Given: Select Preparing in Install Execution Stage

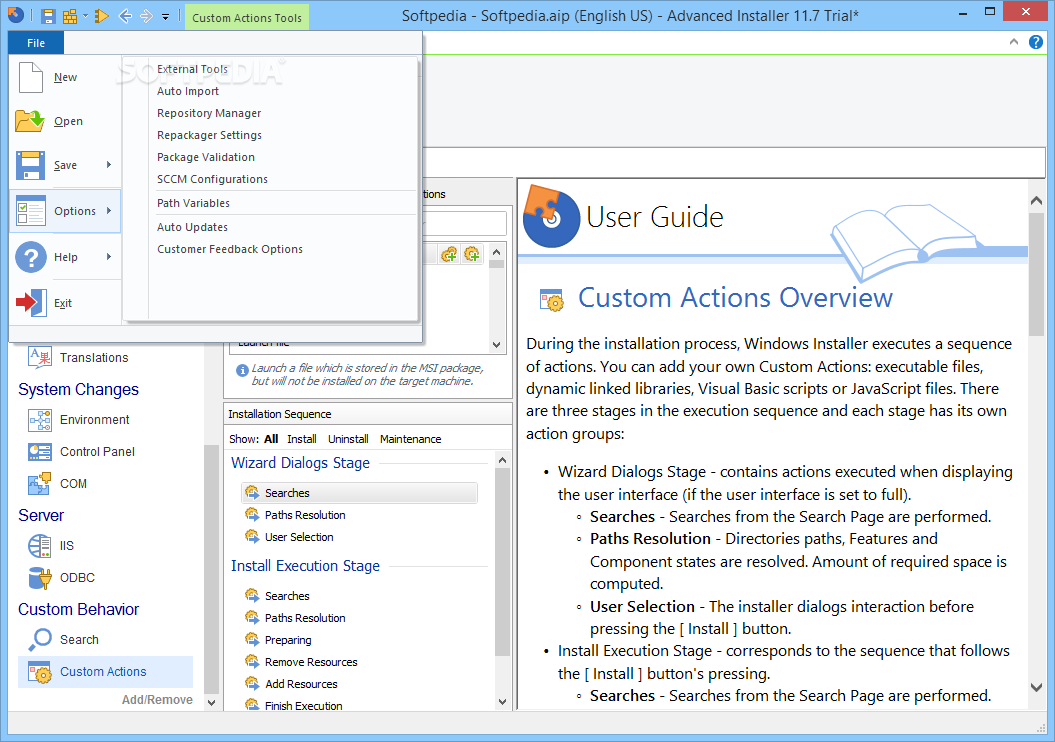Looking at the screenshot, I should click(x=288, y=640).
